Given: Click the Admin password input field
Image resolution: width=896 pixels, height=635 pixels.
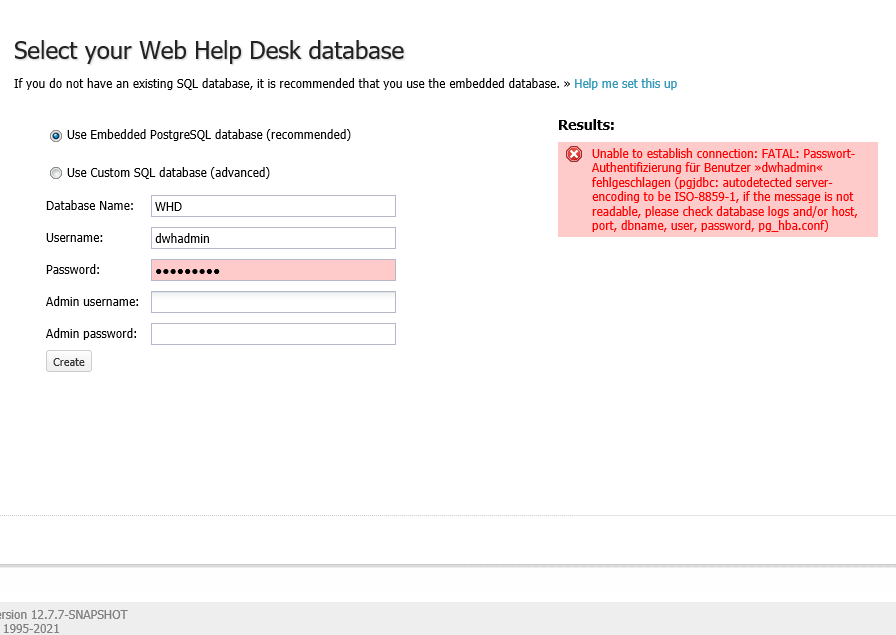Looking at the screenshot, I should tap(273, 334).
